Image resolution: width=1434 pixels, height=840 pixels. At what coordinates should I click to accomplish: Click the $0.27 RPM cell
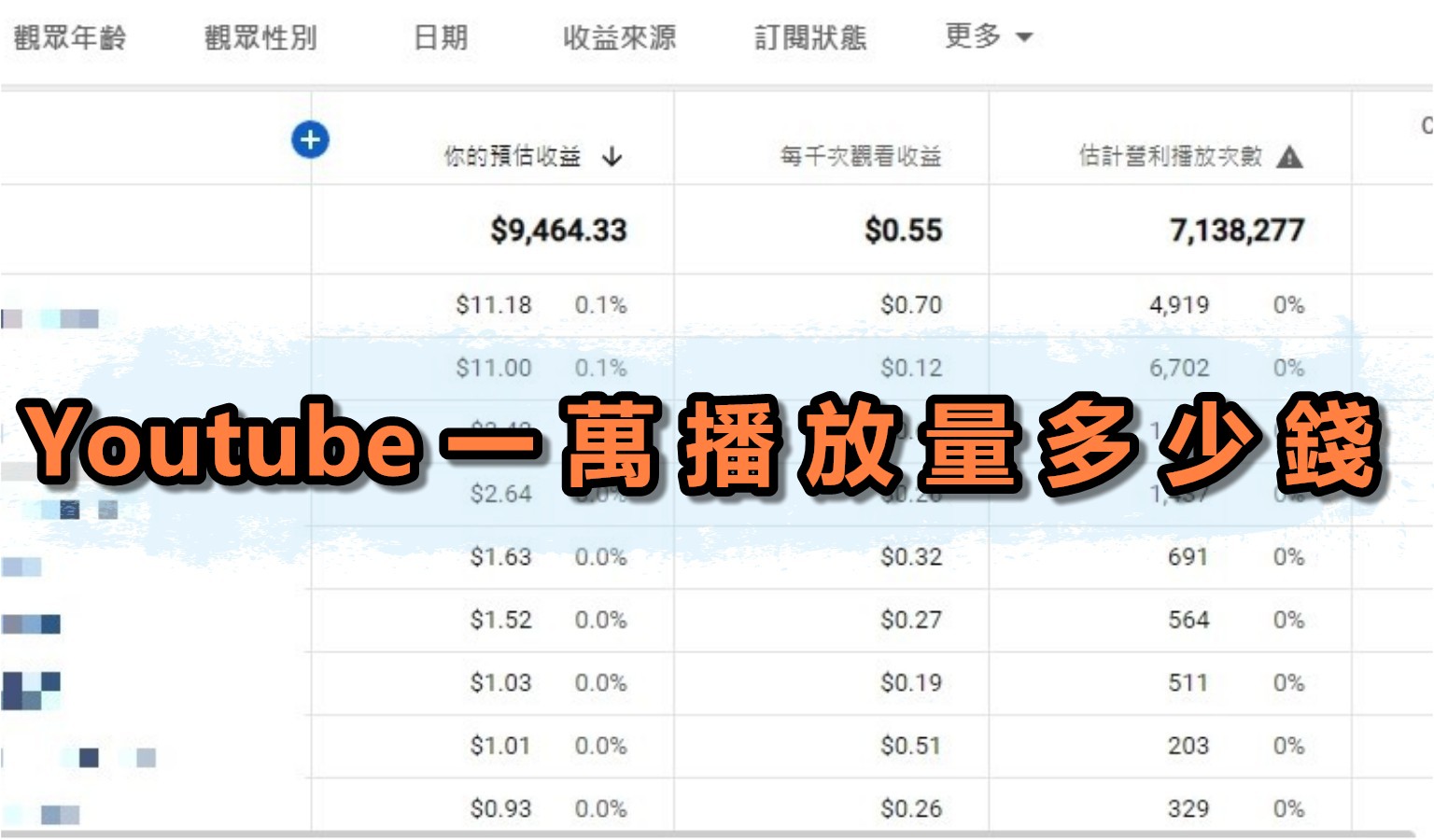pos(911,620)
